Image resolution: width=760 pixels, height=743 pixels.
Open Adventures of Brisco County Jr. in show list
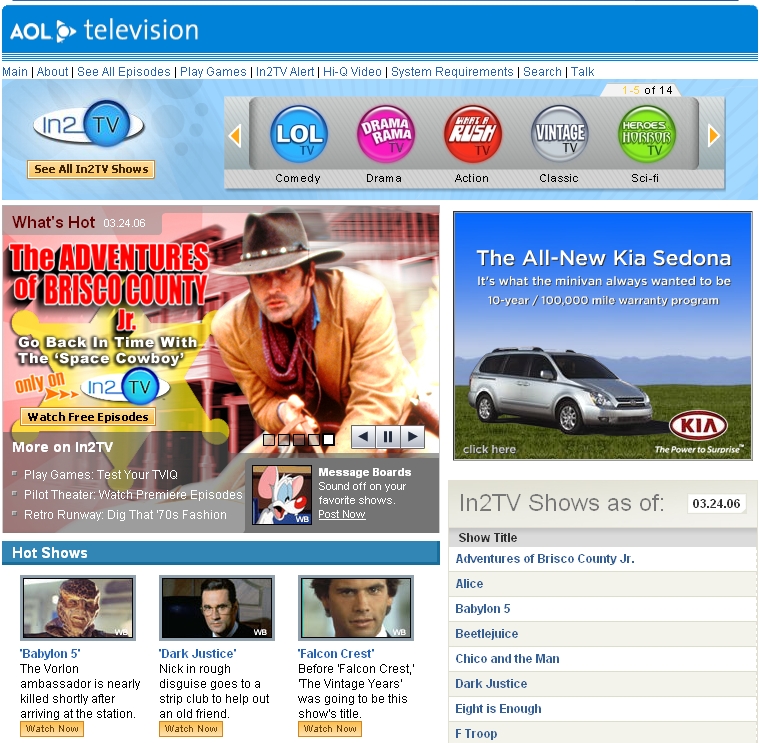545,559
